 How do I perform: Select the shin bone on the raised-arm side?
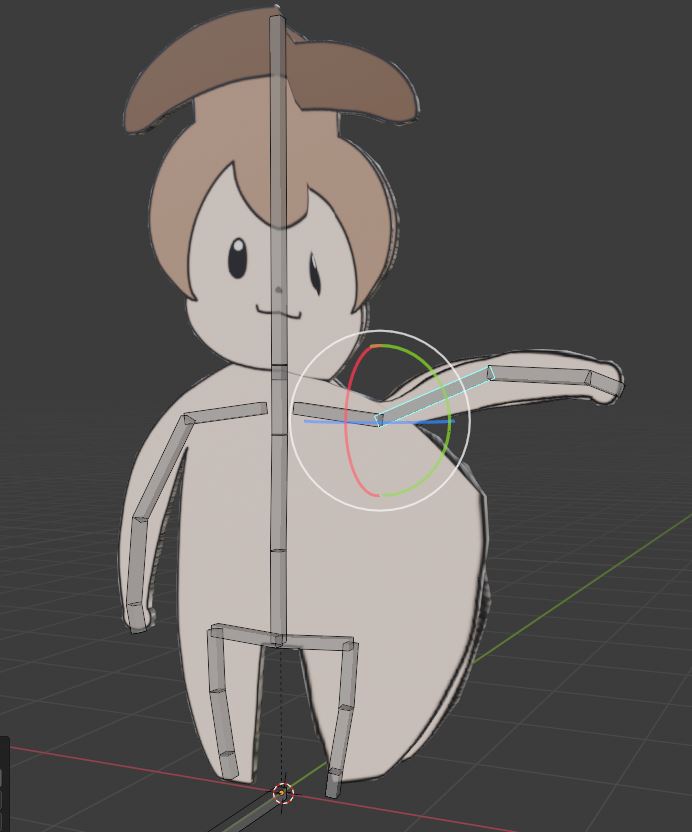pyautogui.click(x=340, y=740)
